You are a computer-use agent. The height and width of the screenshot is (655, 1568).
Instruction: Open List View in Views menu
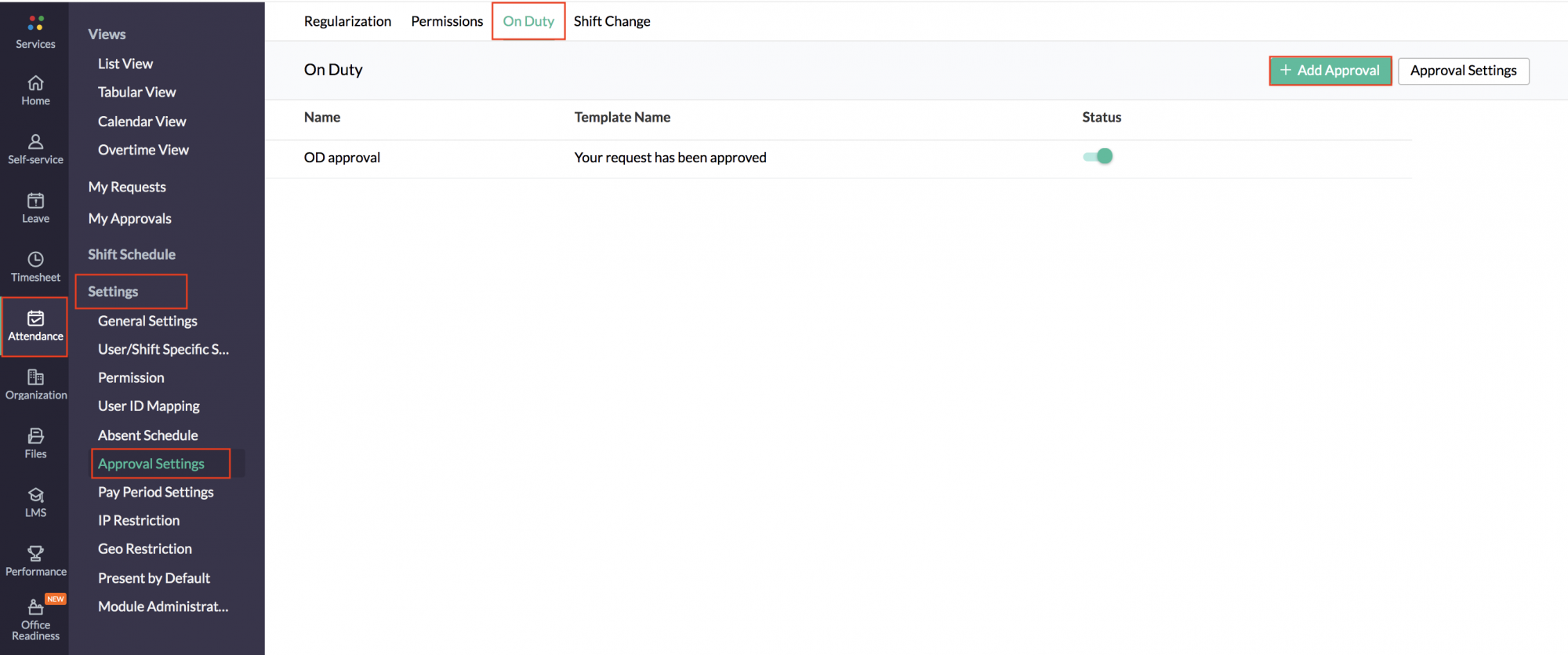pos(125,64)
